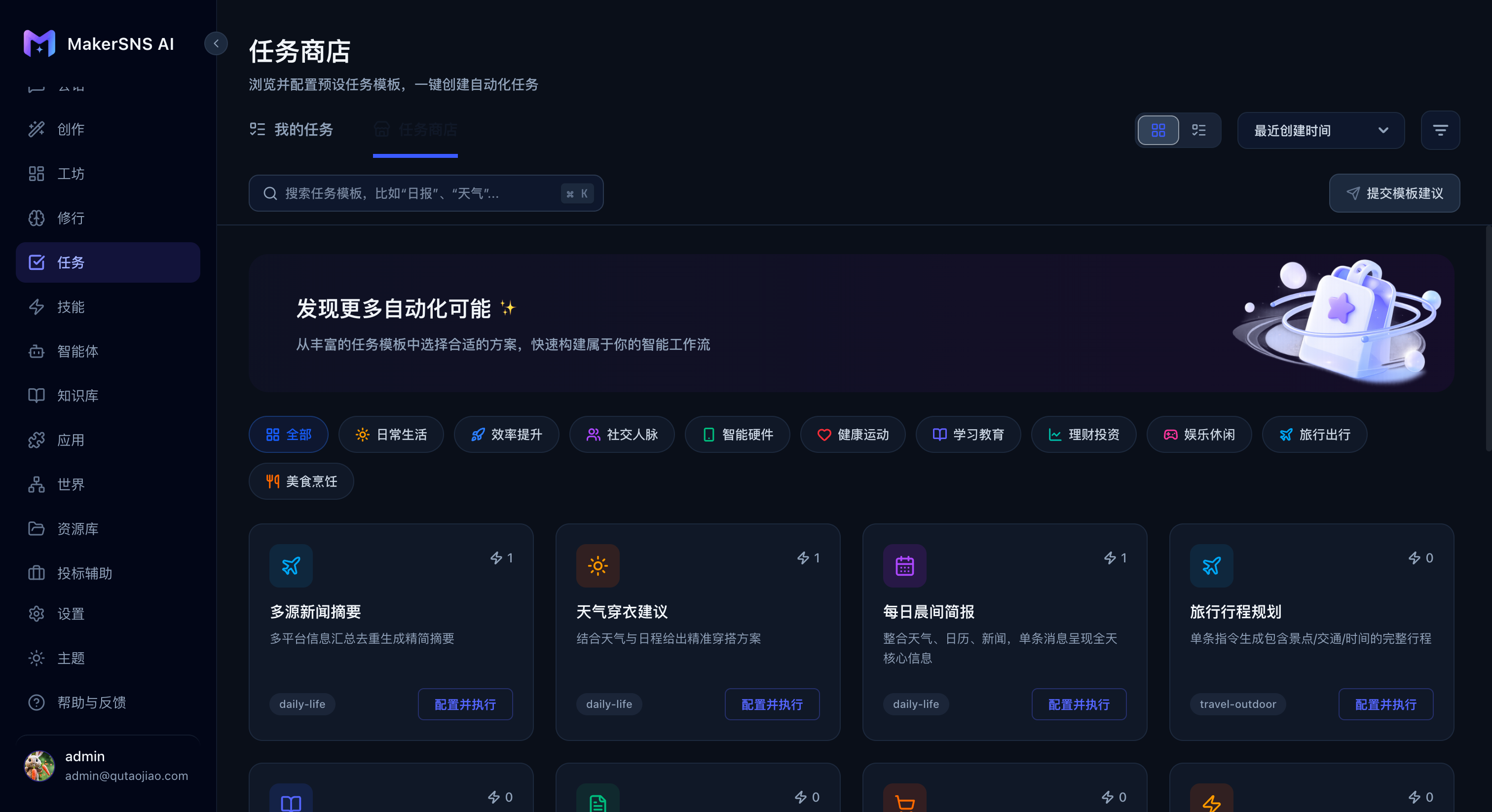
Task: Filter by 理财投资 category
Action: pyautogui.click(x=1083, y=435)
